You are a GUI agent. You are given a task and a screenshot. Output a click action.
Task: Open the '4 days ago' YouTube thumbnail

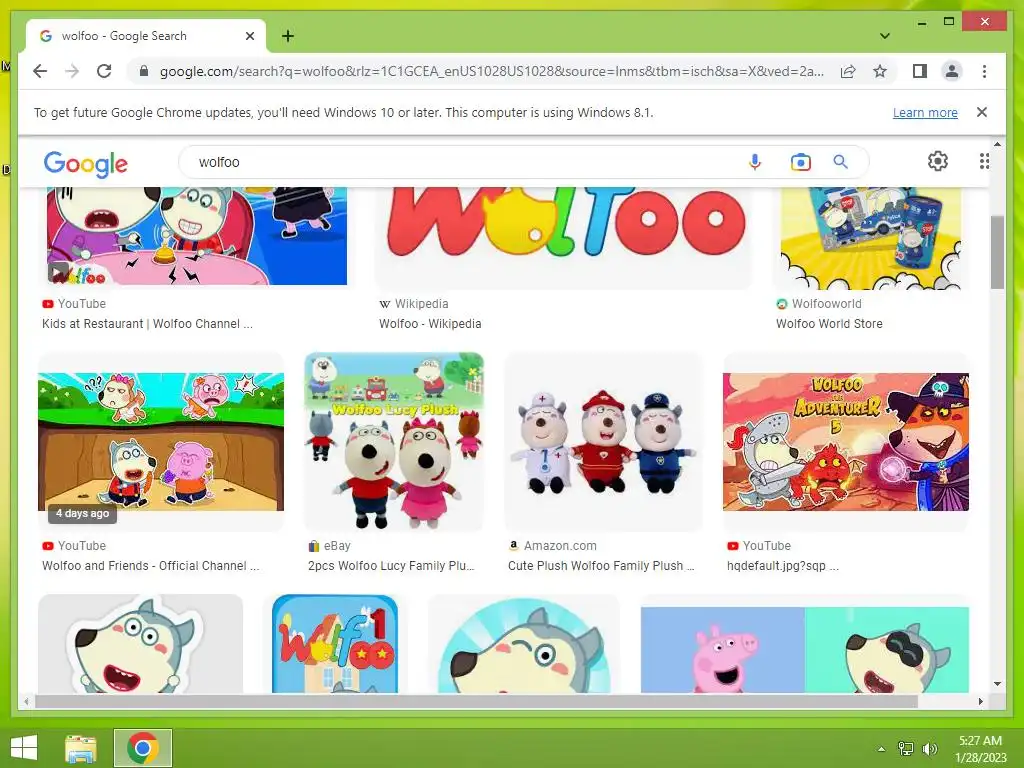pos(161,441)
